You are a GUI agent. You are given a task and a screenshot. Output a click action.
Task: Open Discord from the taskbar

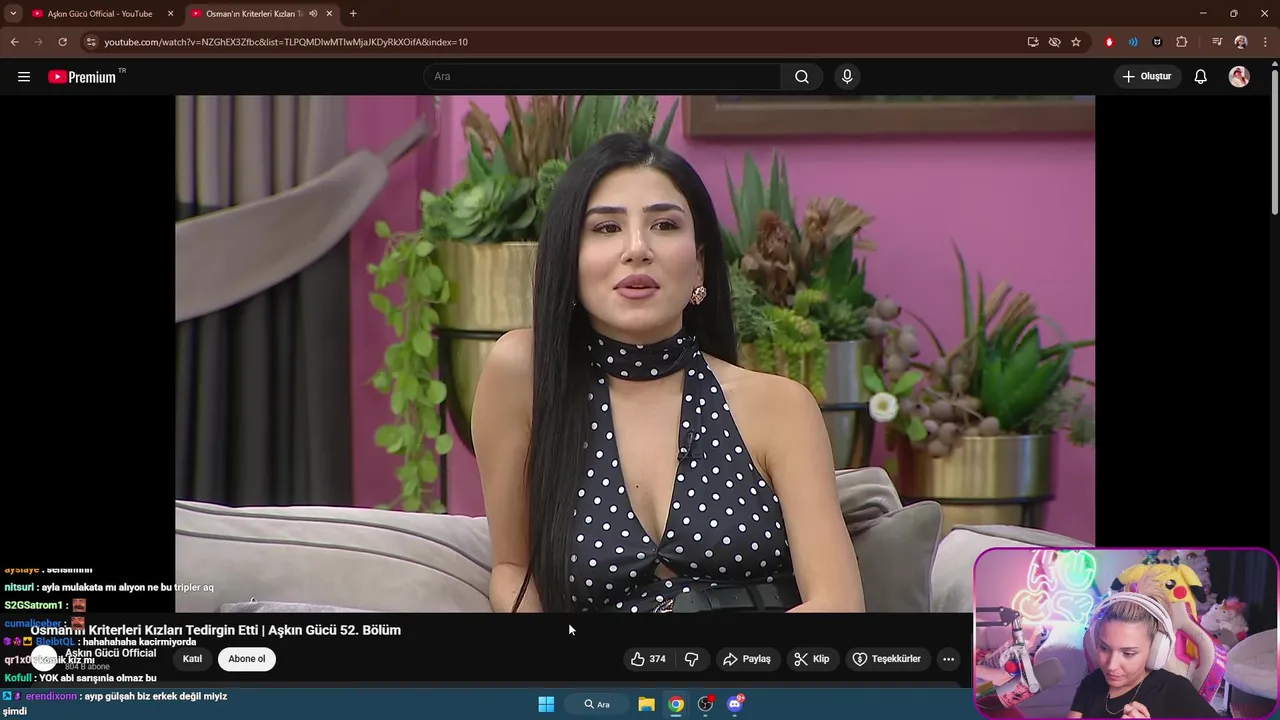[735, 704]
